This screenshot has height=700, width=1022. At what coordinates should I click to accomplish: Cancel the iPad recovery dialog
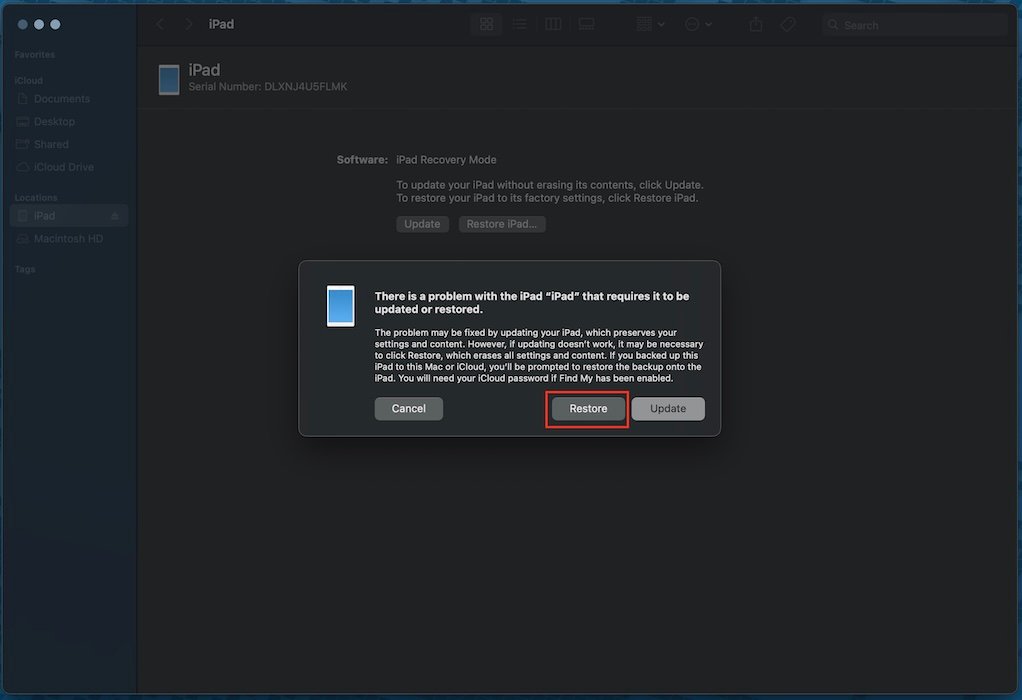click(409, 409)
